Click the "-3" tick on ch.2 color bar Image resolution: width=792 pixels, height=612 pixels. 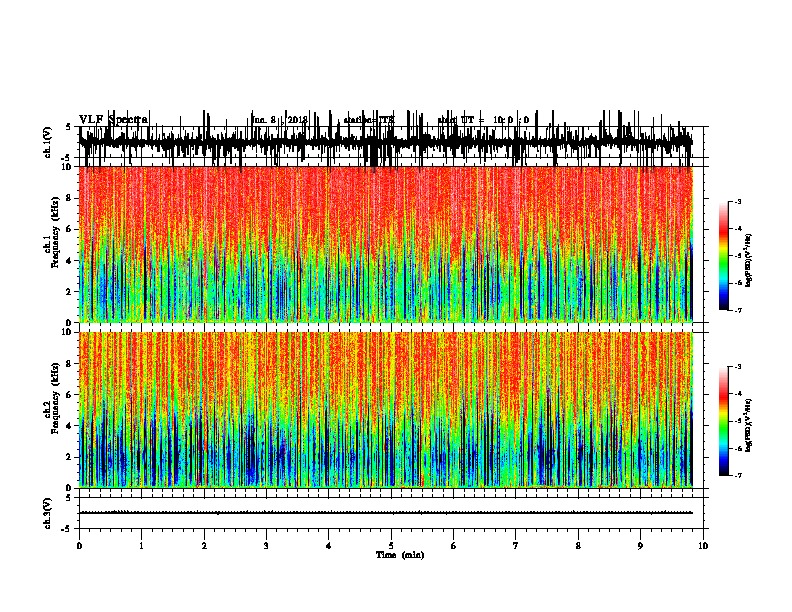point(737,367)
